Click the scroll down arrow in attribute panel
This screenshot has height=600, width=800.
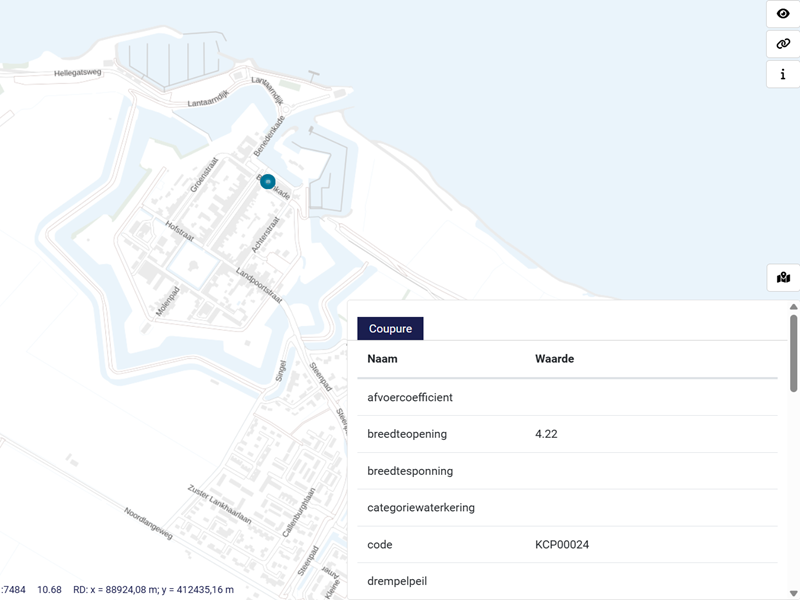click(793, 592)
